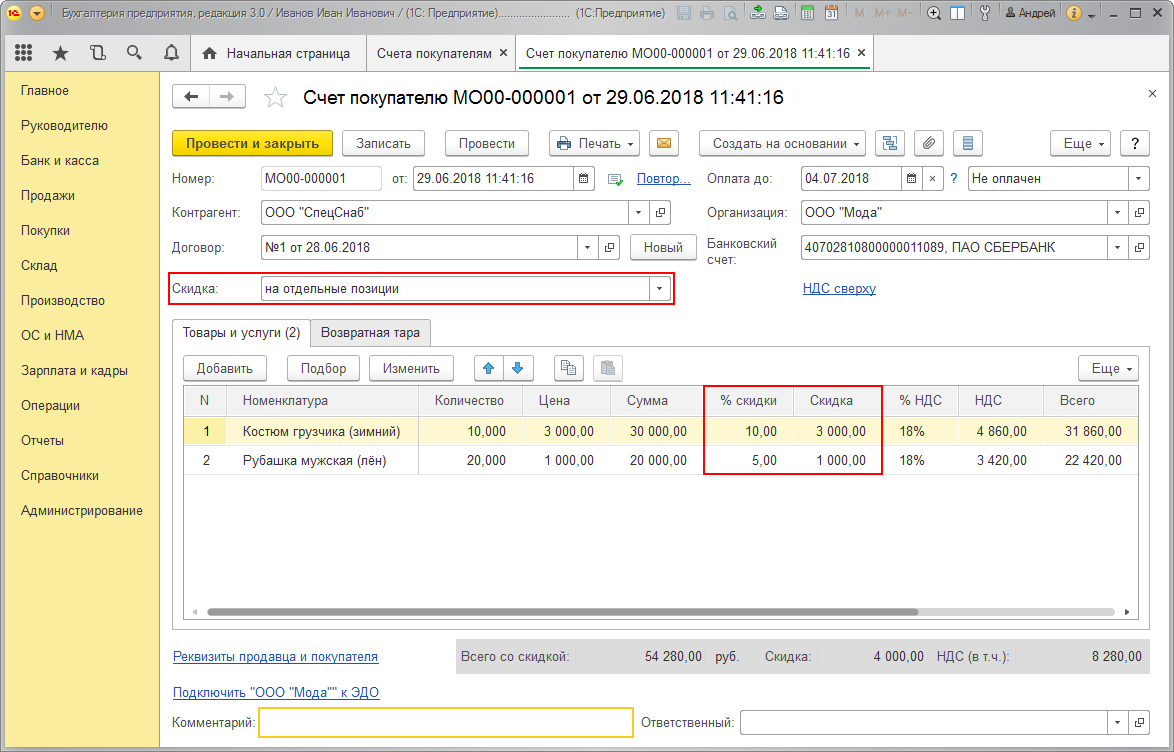
Task: Open Реквизиты продавца и покупателя link
Action: click(x=276, y=657)
